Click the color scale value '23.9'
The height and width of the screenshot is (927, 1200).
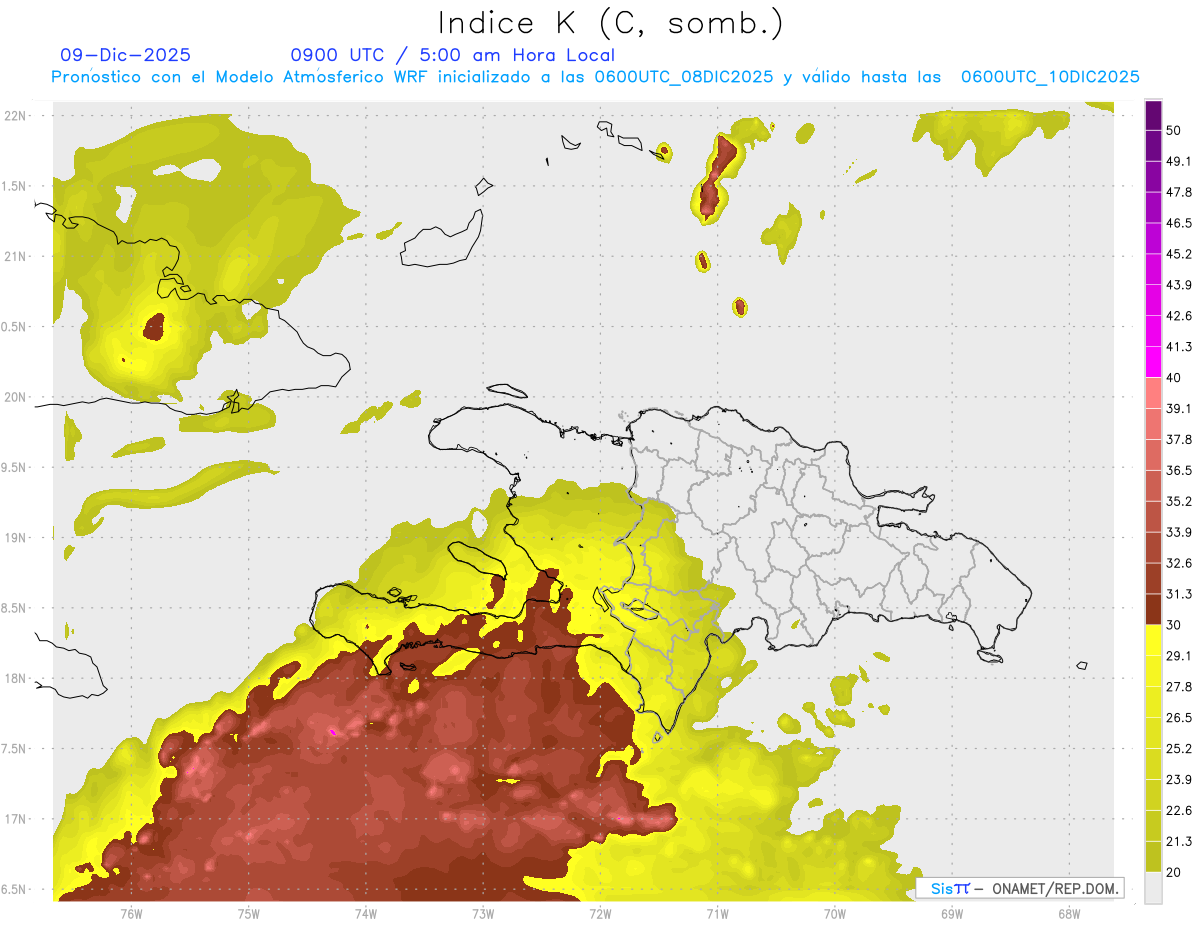[x=1180, y=781]
